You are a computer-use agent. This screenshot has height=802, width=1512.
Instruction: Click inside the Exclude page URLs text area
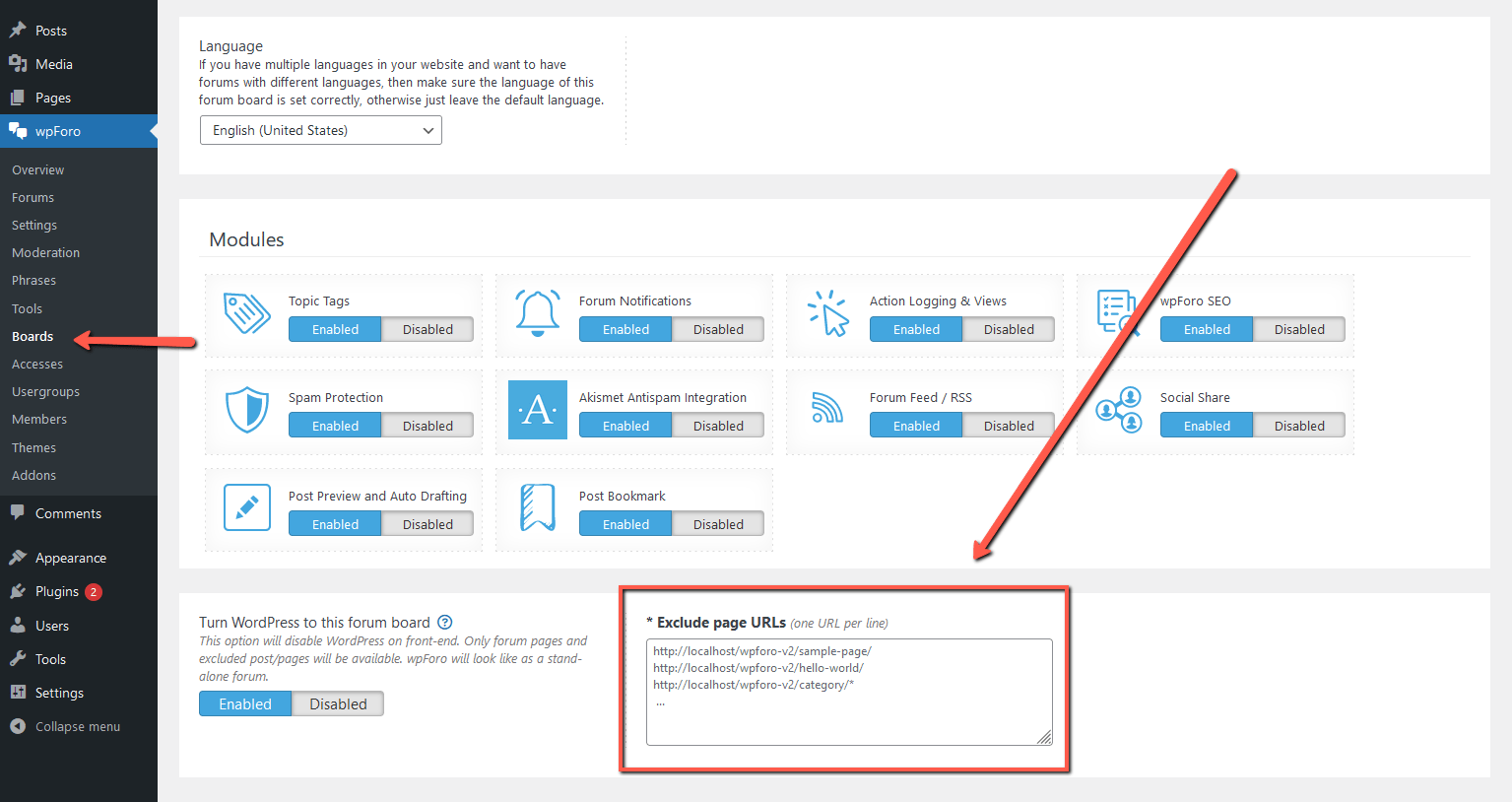coord(847,690)
